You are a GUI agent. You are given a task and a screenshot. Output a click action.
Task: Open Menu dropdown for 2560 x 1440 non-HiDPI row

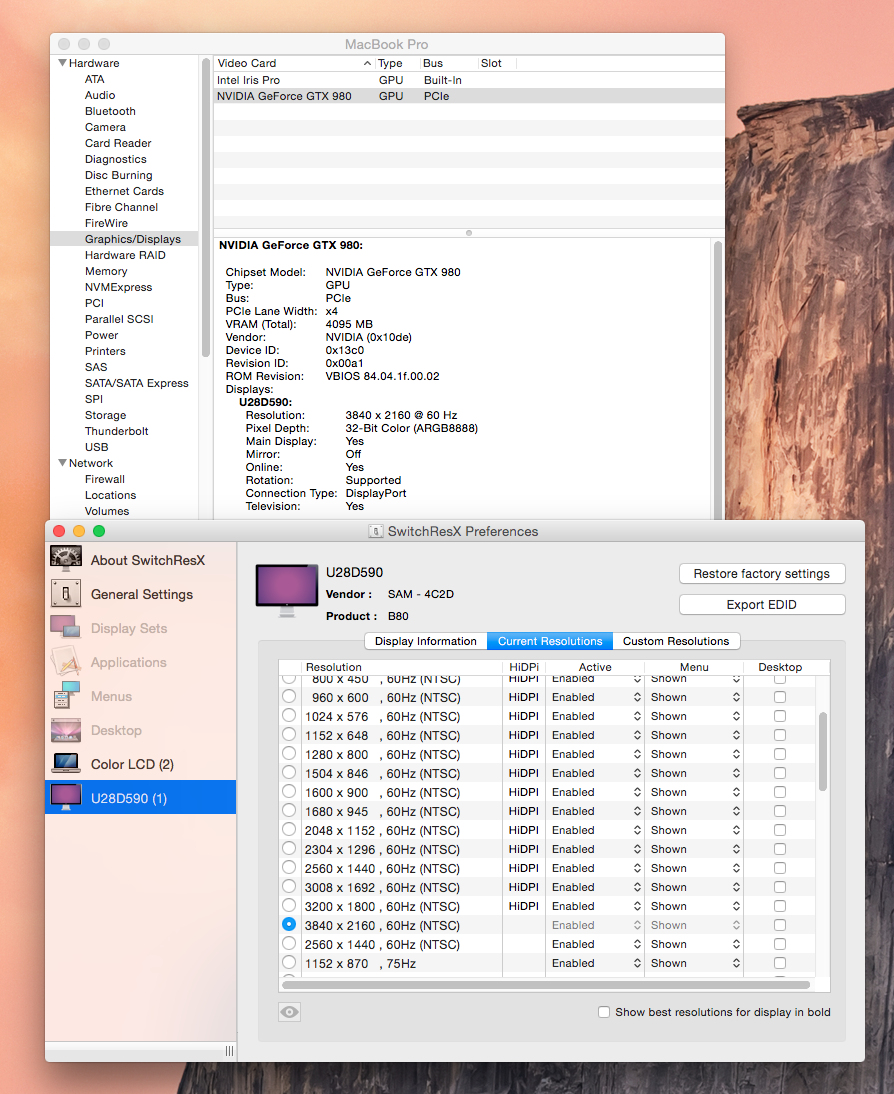694,944
